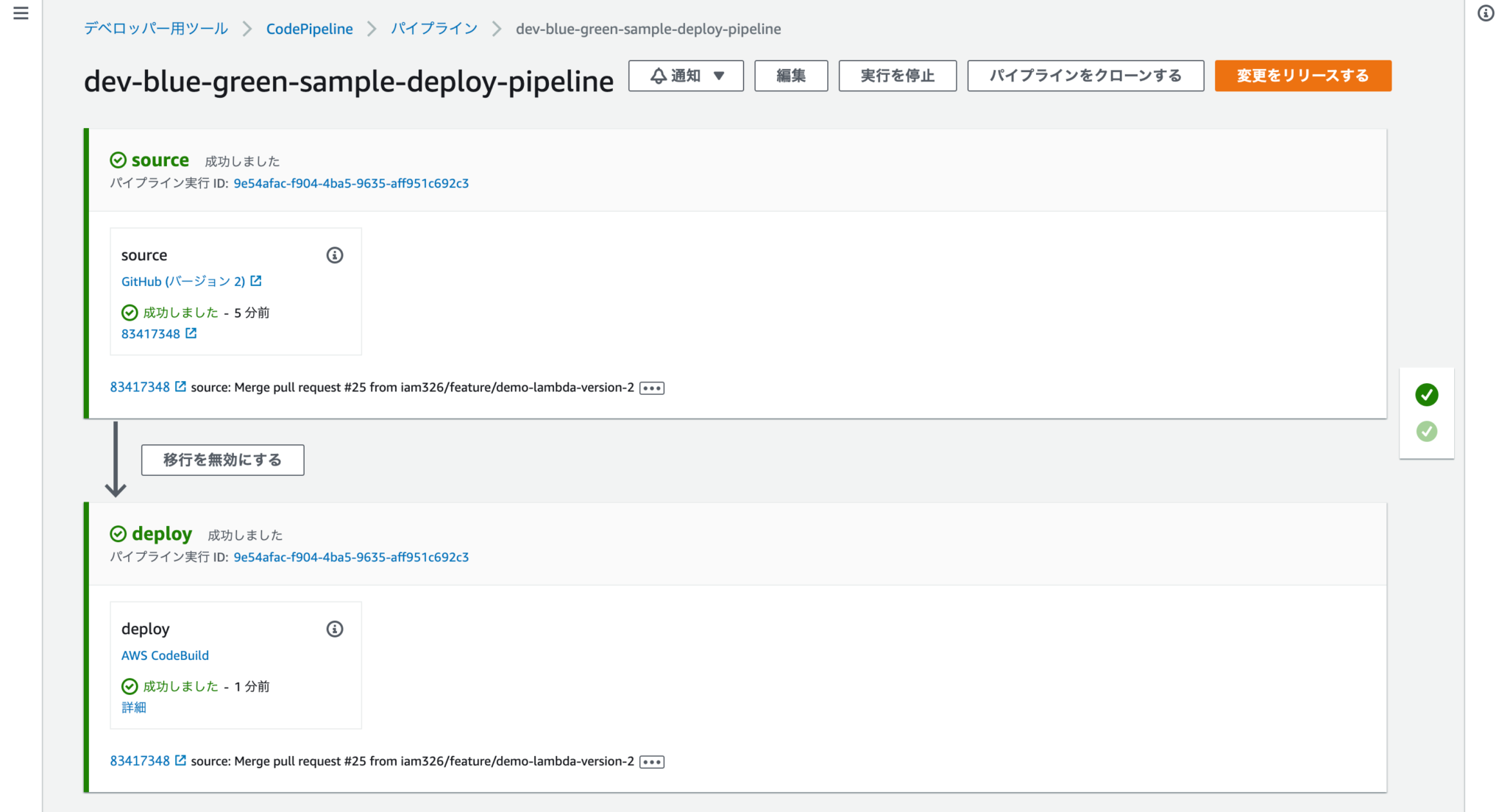Viewport: 1507px width, 812px height.
Task: Click the top green checkmark in the stage minimap
Action: point(1426,395)
